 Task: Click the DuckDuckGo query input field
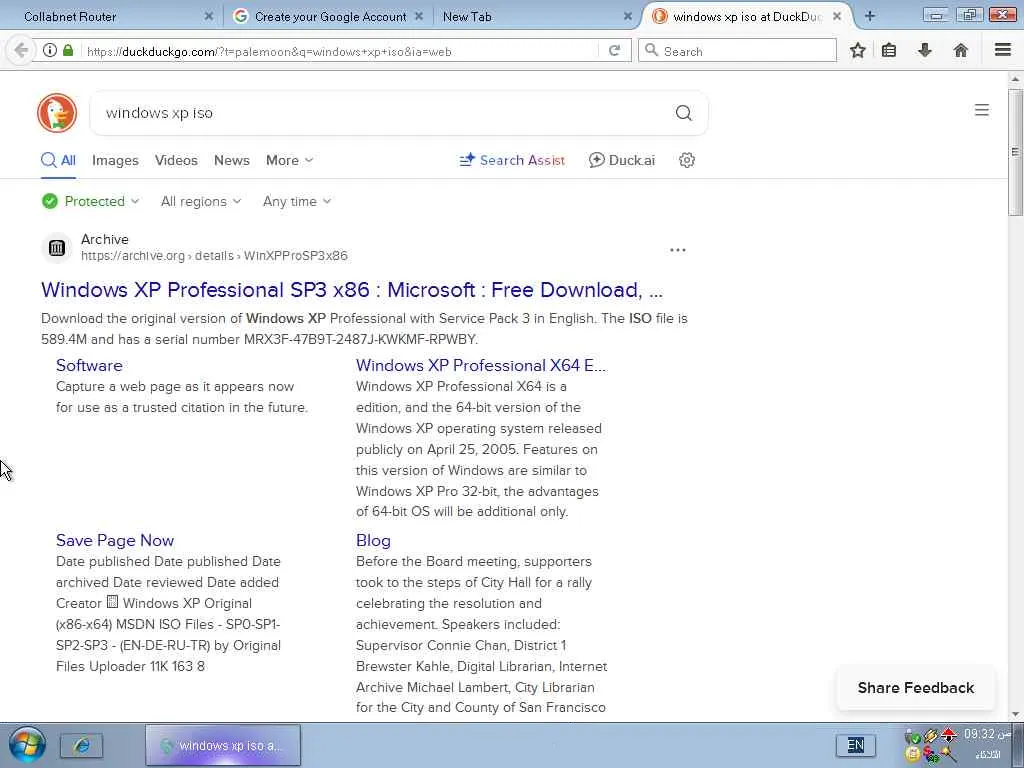click(x=385, y=113)
